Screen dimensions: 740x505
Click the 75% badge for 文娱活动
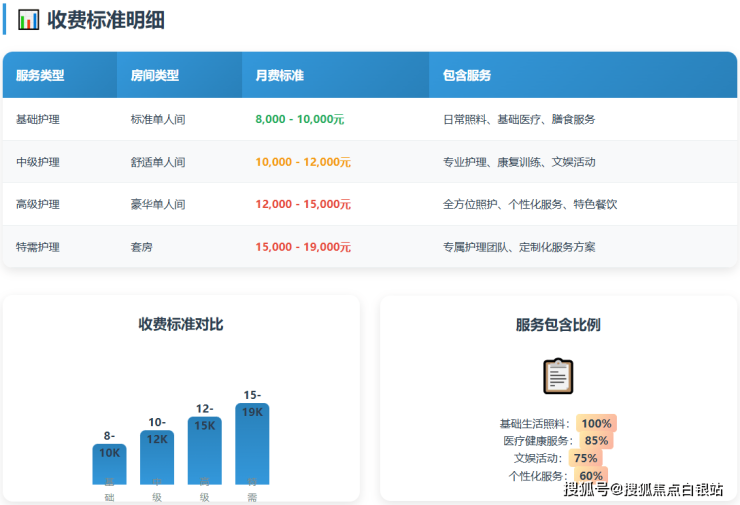[585, 458]
